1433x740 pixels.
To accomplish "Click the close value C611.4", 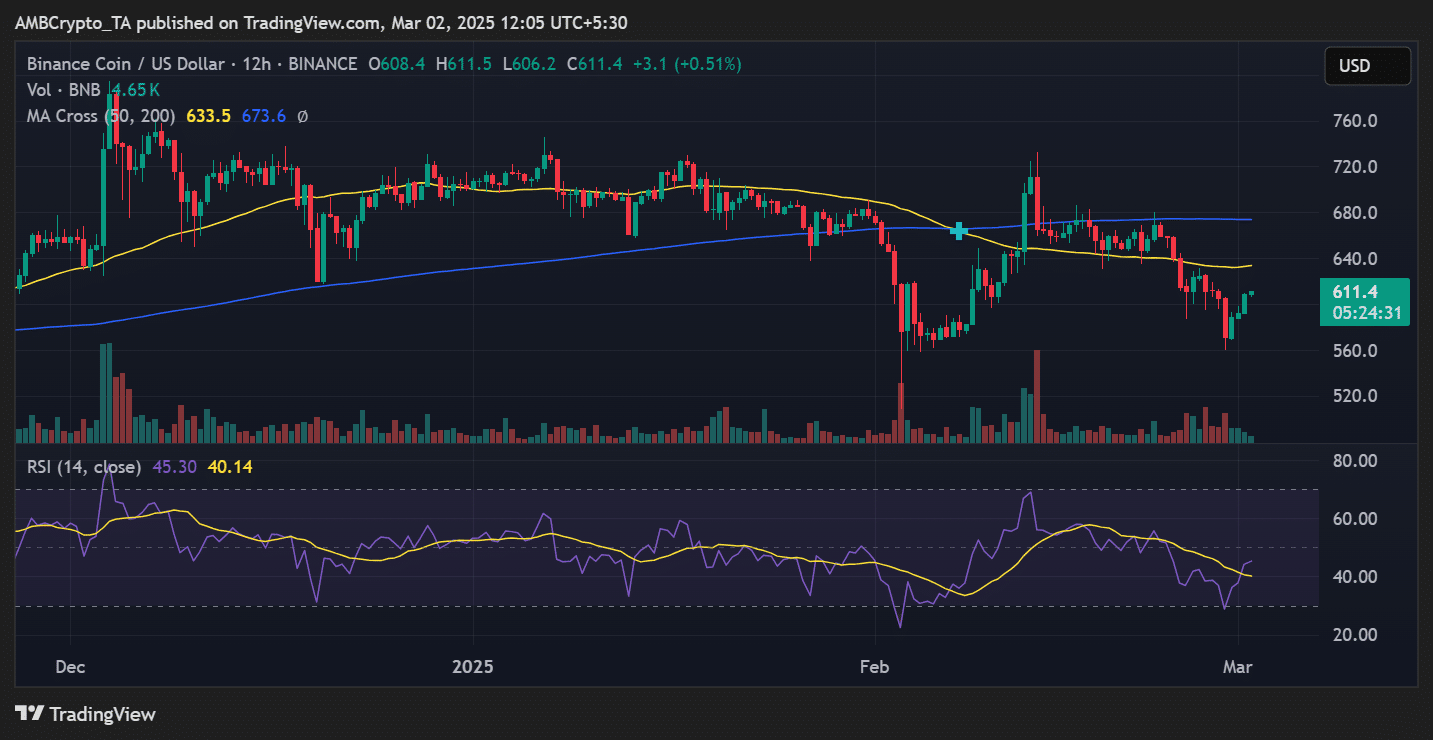I will (595, 64).
